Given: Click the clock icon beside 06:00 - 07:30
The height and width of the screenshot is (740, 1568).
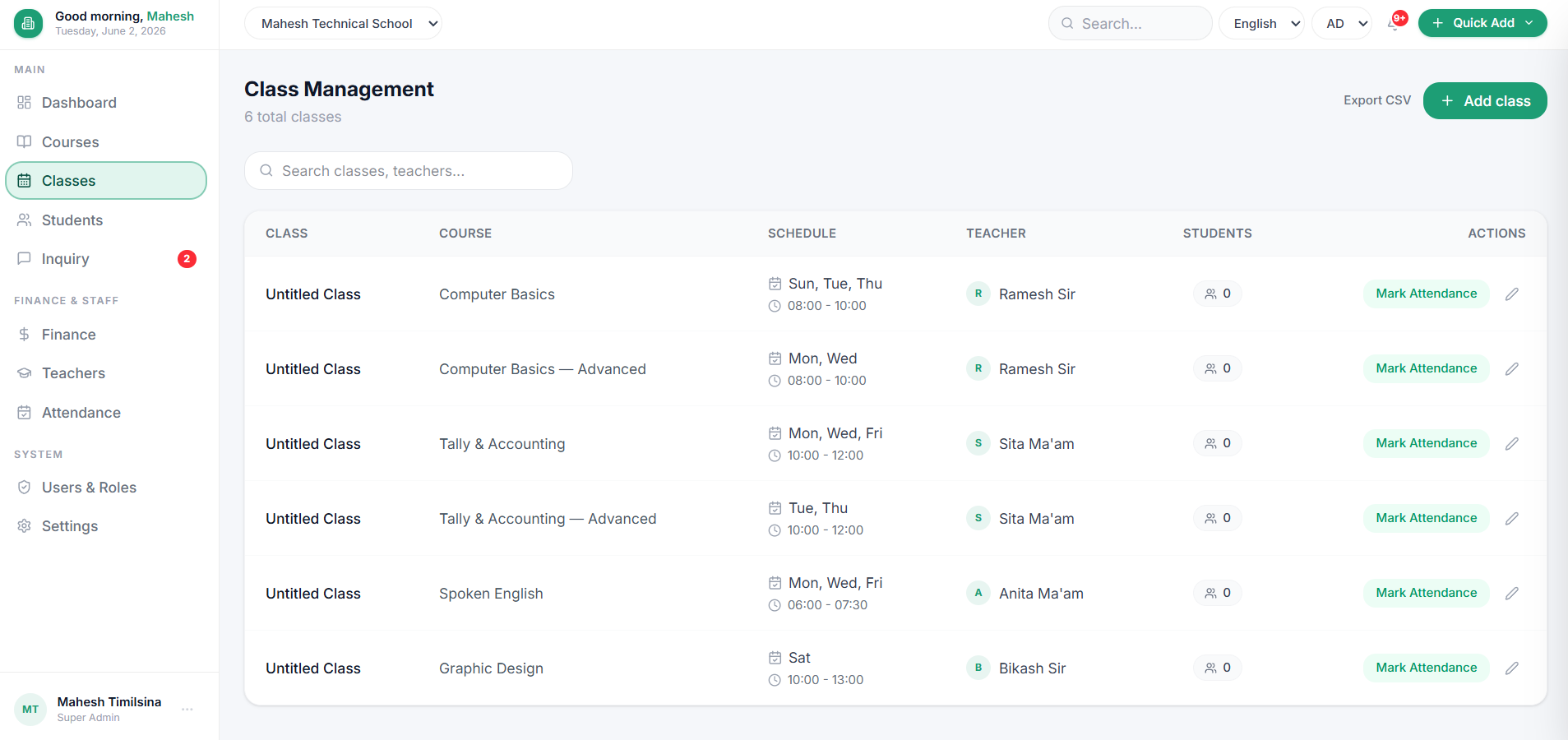Looking at the screenshot, I should pos(775,605).
